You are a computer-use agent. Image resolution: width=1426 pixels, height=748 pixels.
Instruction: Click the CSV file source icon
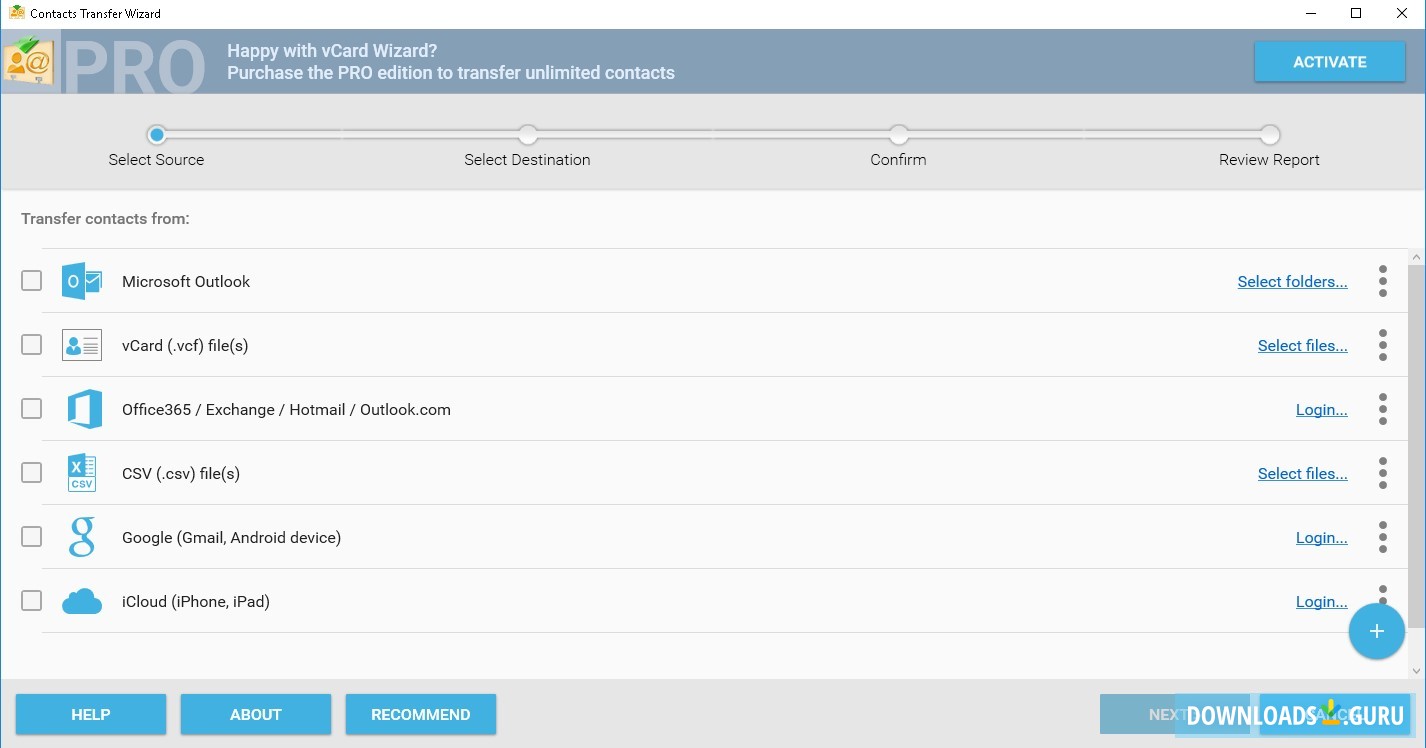click(81, 473)
